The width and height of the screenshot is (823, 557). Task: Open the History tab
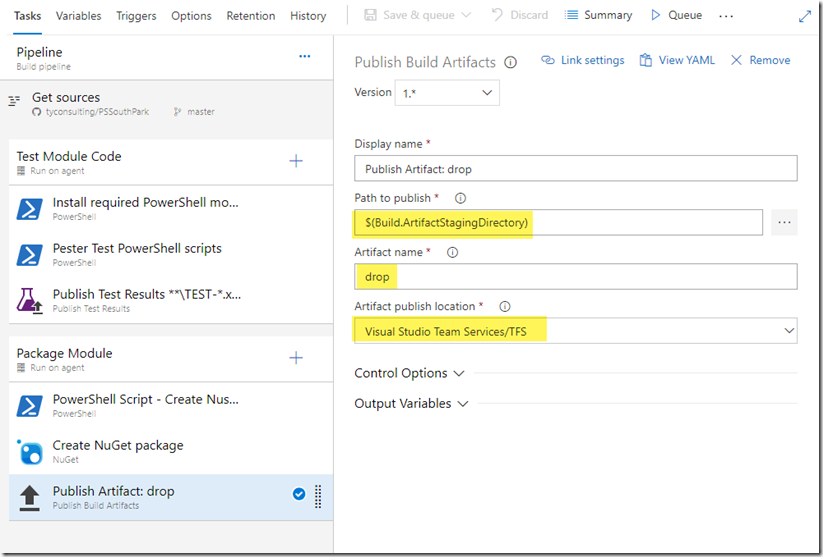coord(308,16)
